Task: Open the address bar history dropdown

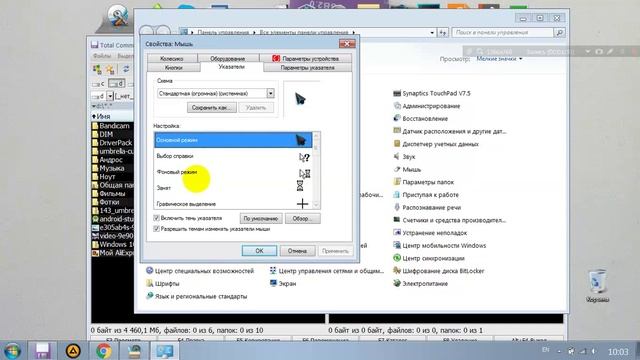Action: pos(432,32)
